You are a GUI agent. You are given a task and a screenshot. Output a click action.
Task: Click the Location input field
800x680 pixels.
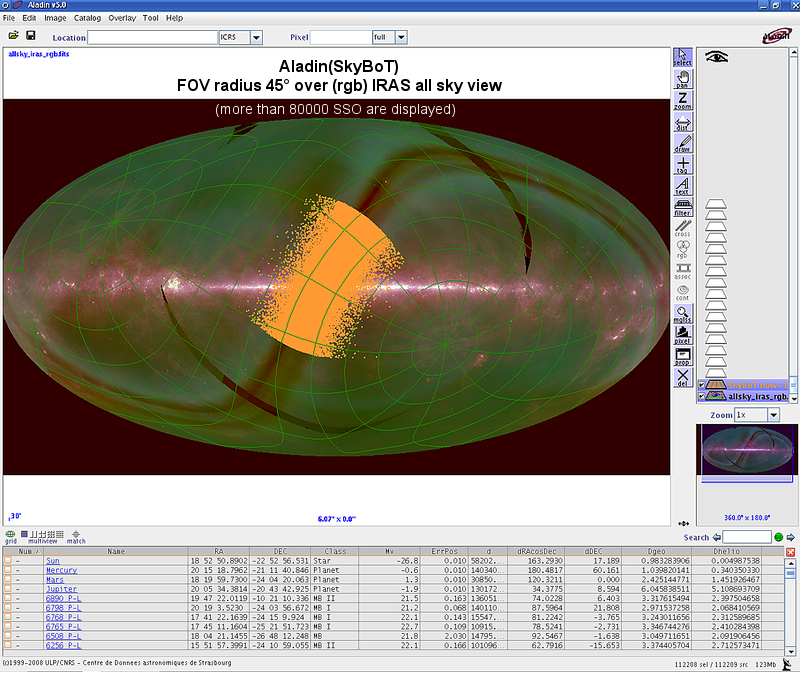152,37
